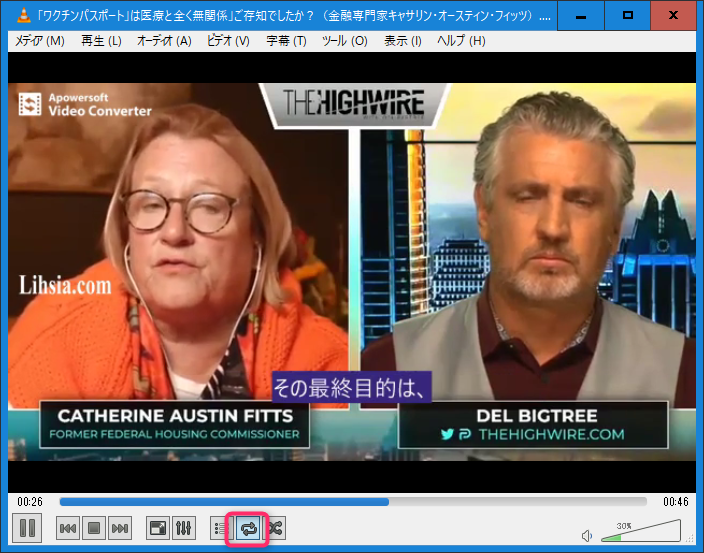Seek within the playback progress bar
Viewport: 704px width, 553px height.
point(352,502)
